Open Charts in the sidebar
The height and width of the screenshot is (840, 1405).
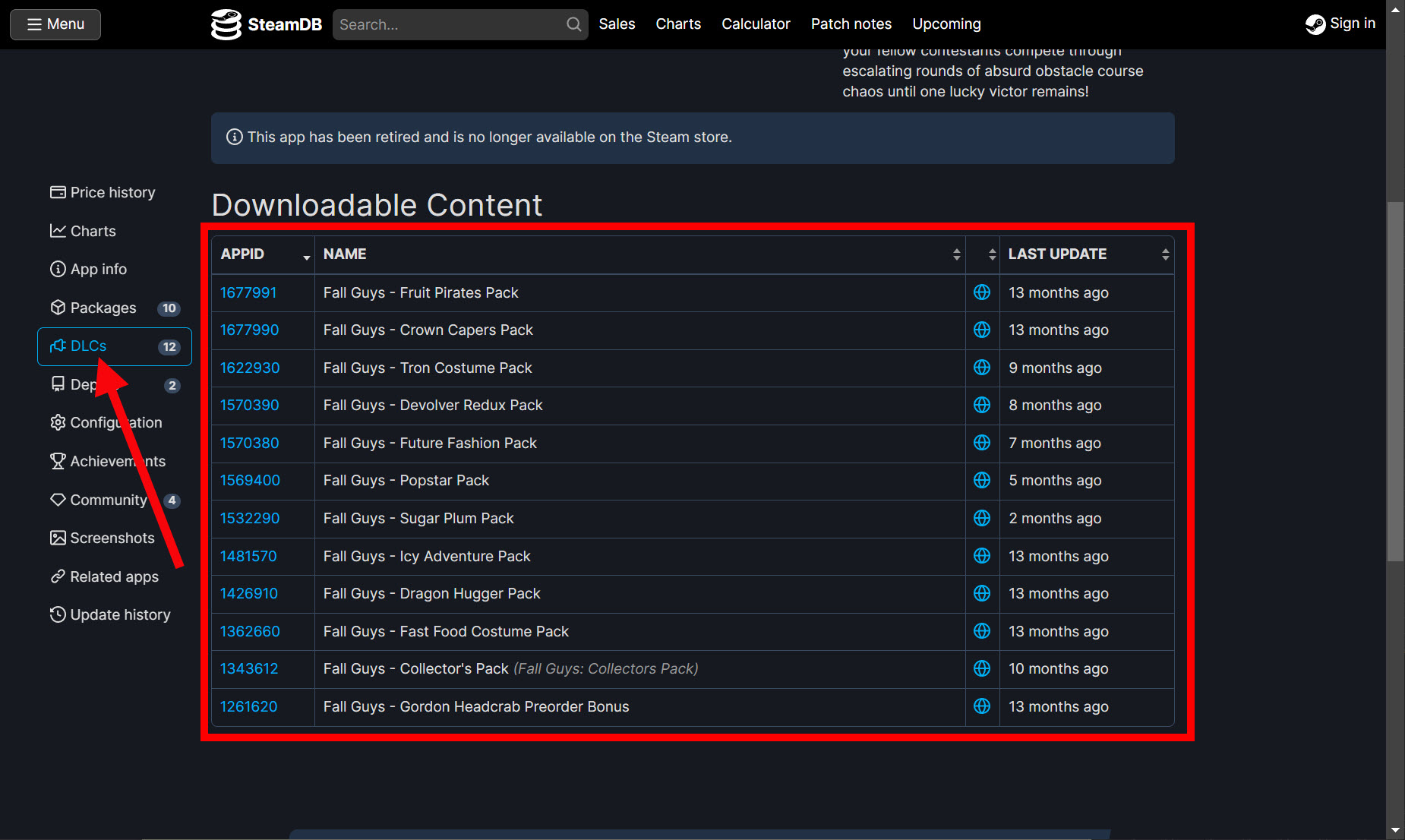coord(114,231)
